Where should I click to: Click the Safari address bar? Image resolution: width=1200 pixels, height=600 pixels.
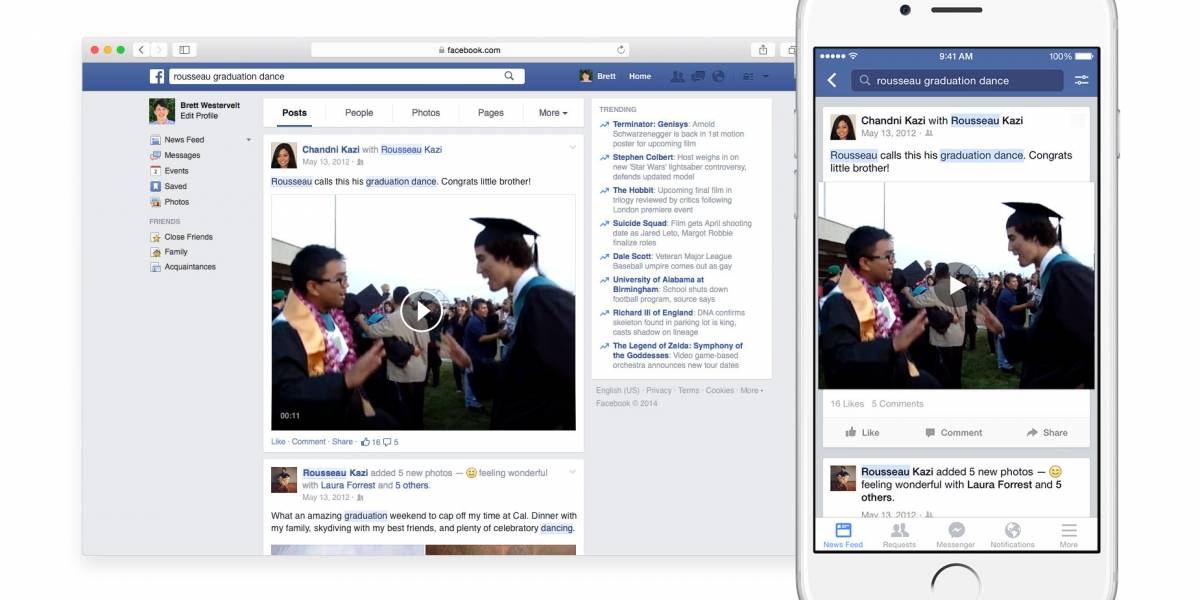tap(469, 50)
